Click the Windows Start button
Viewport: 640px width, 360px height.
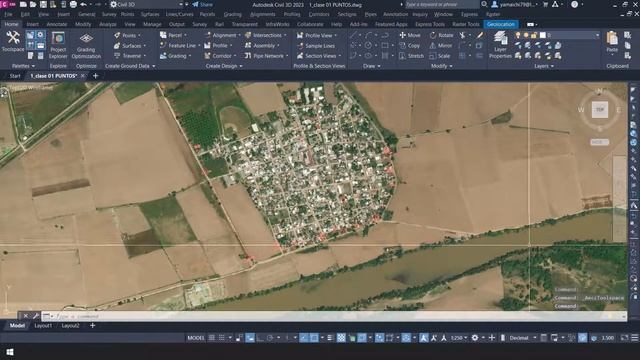click(10, 352)
